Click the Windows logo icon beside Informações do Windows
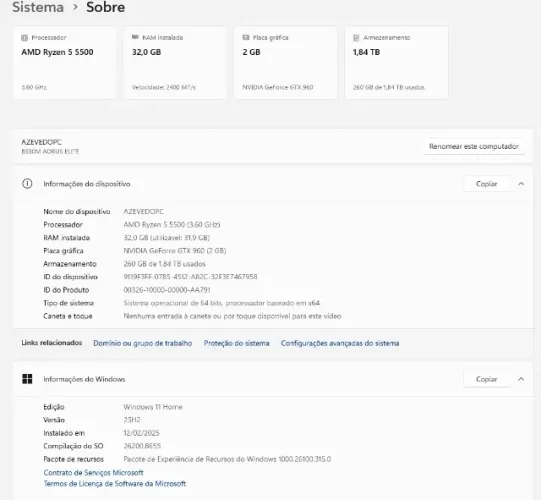Image resolution: width=541 pixels, height=500 pixels. tap(27, 379)
